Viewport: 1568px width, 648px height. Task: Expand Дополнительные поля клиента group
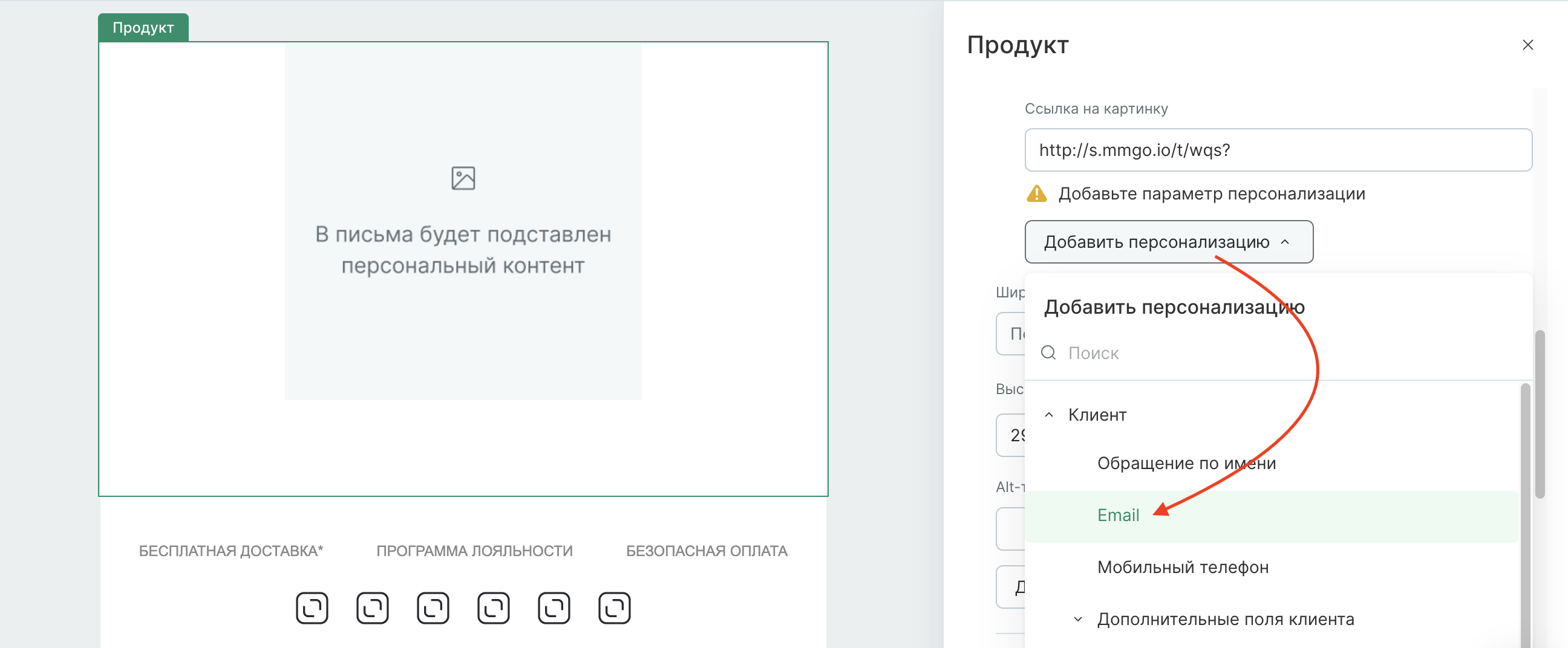tap(1077, 619)
